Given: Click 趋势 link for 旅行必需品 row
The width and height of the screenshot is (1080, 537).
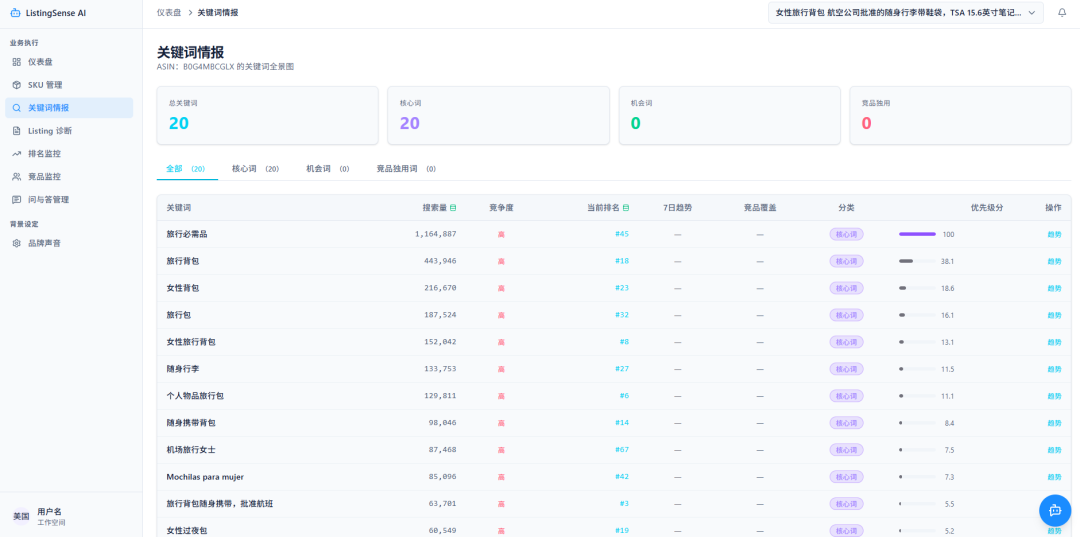Looking at the screenshot, I should coord(1054,234).
